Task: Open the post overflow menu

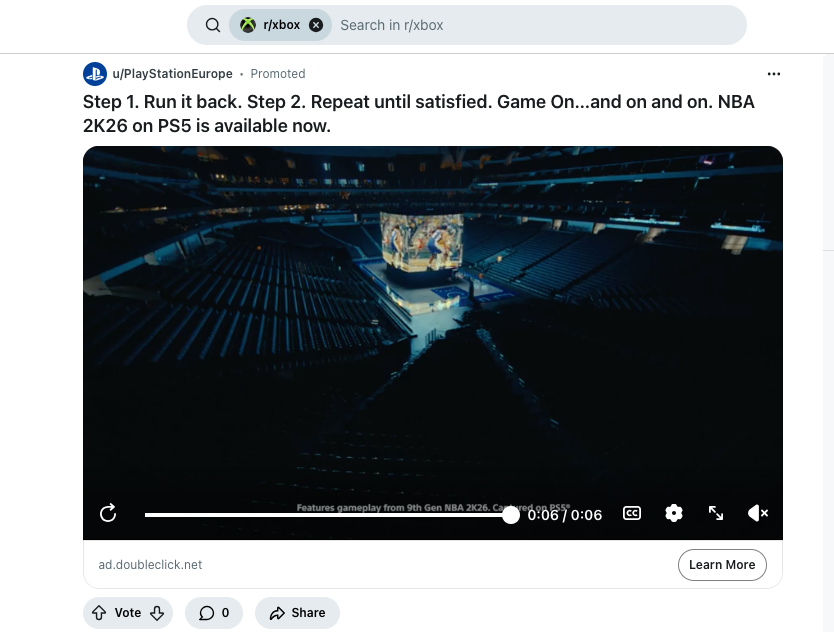Action: (774, 73)
